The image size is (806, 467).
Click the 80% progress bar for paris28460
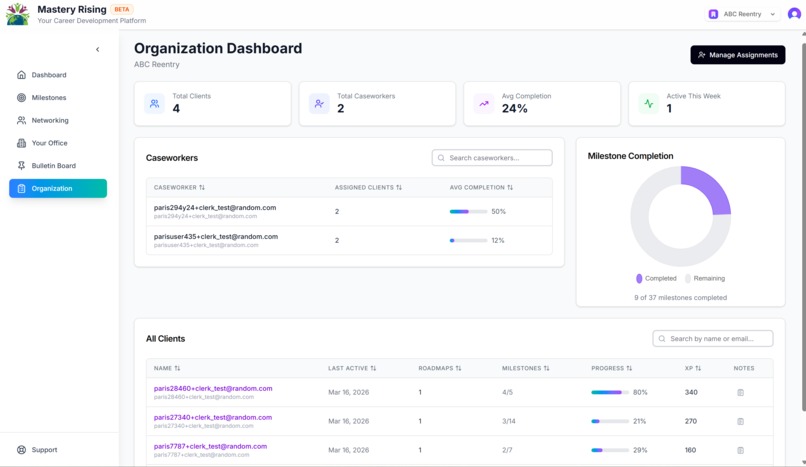pyautogui.click(x=610, y=393)
